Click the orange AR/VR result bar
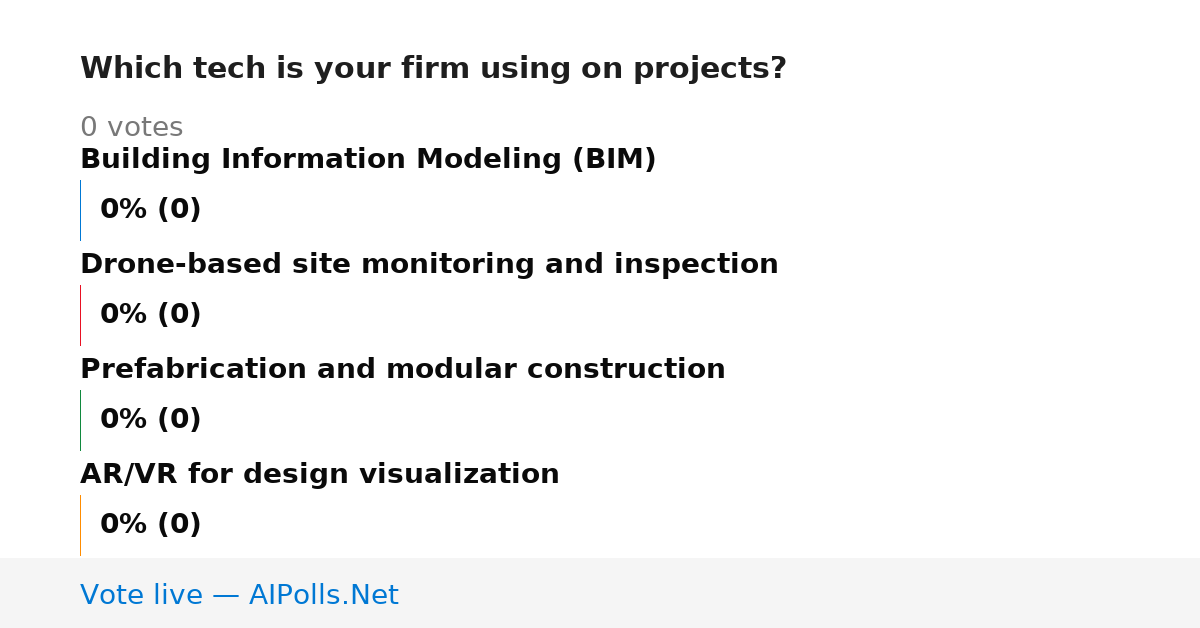 click(81, 525)
